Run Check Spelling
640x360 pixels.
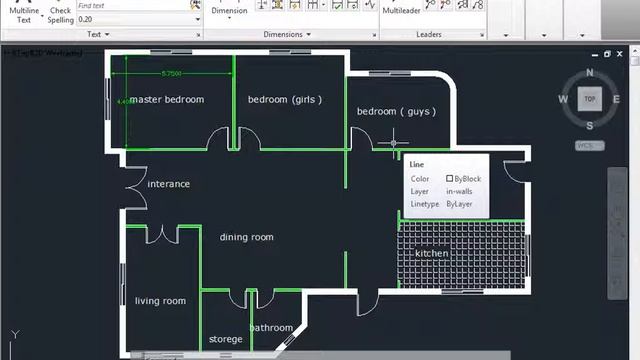point(60,12)
